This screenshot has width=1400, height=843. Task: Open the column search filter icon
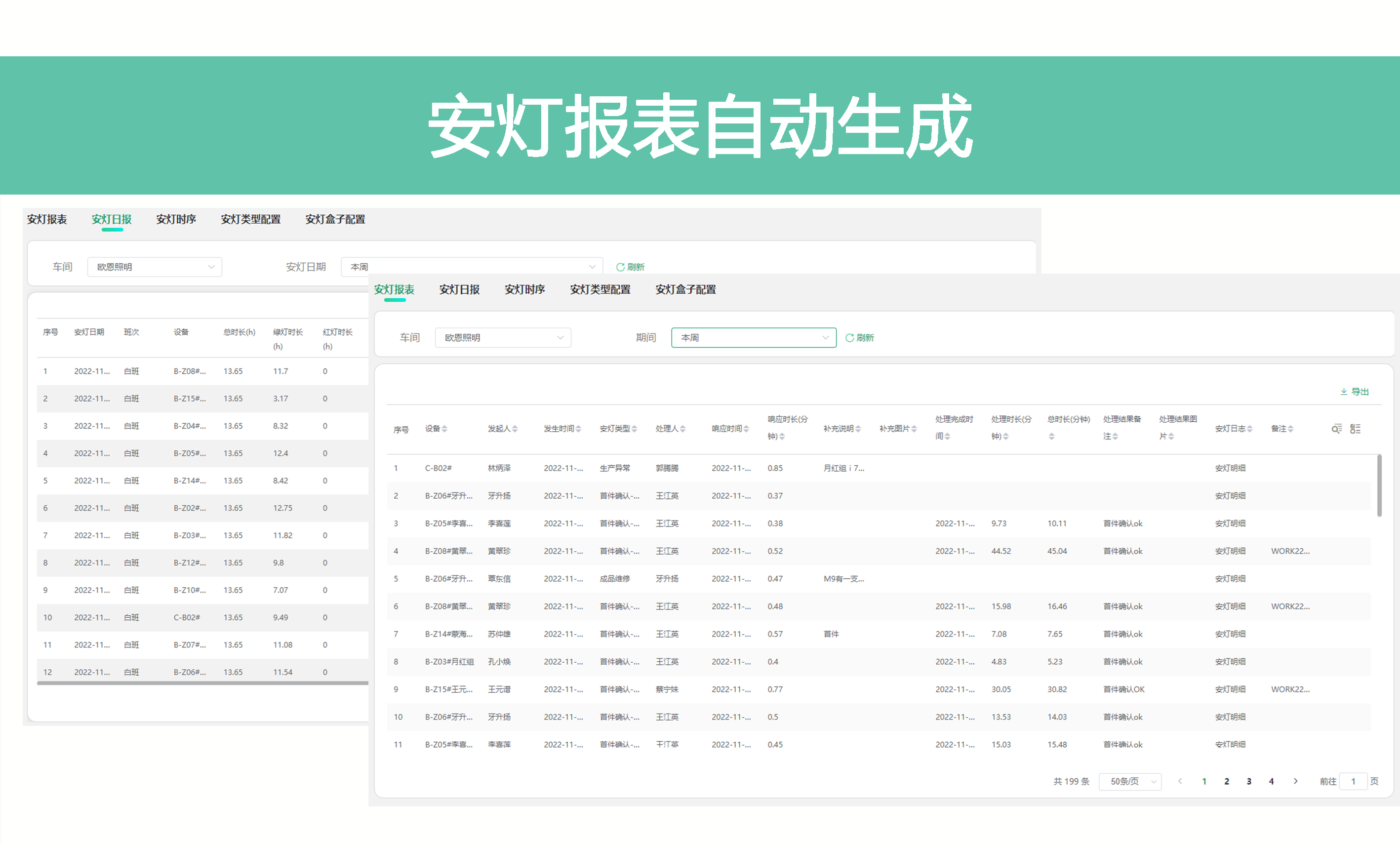[x=1337, y=429]
